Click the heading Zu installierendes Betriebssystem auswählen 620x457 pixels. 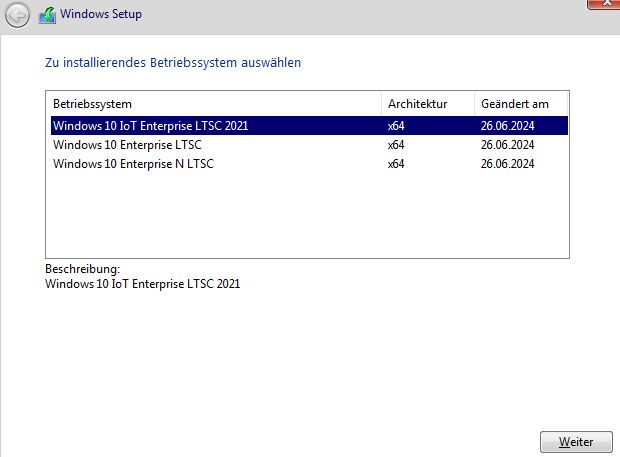click(173, 62)
